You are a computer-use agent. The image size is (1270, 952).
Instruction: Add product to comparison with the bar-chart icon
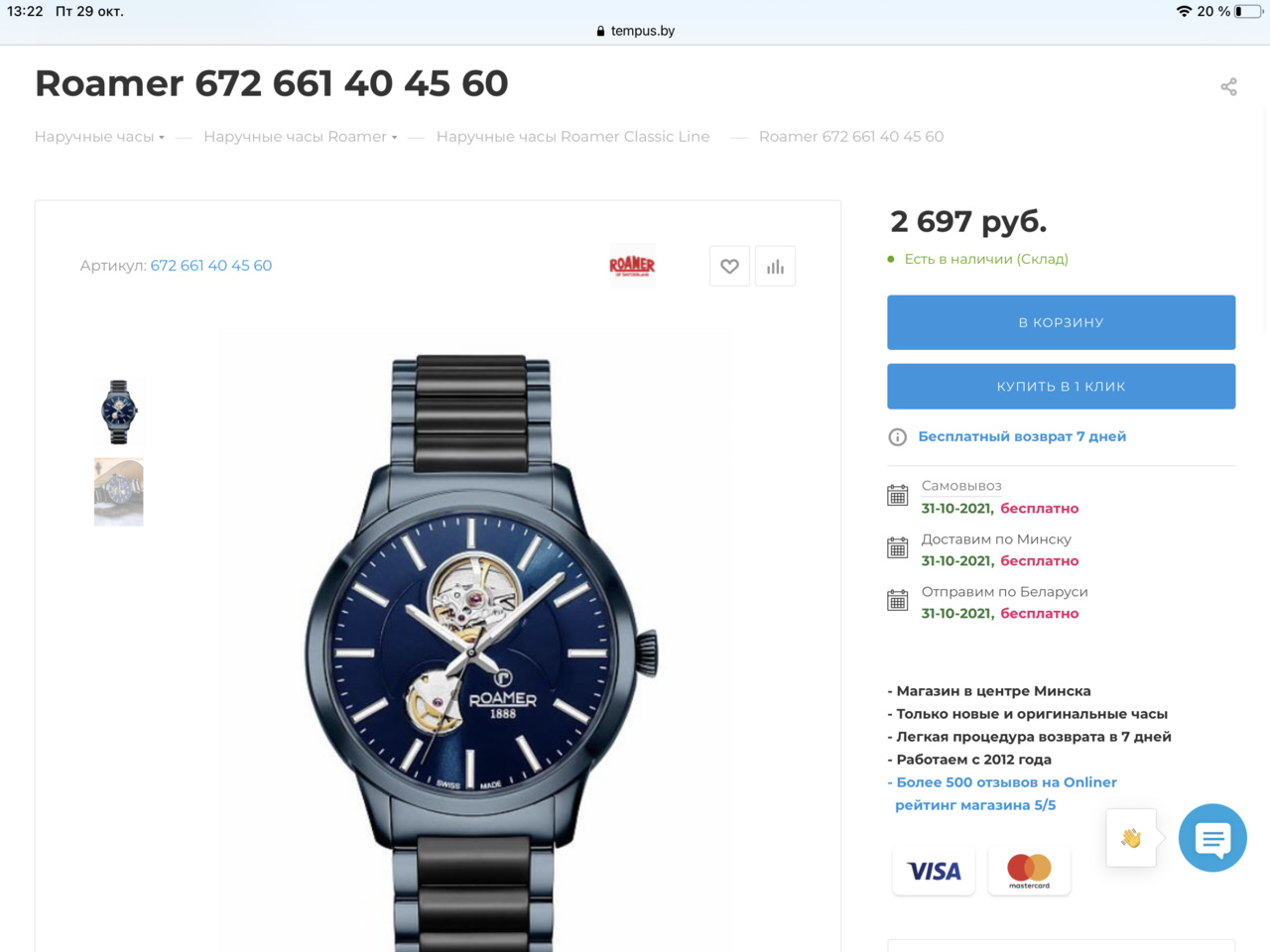click(x=775, y=266)
